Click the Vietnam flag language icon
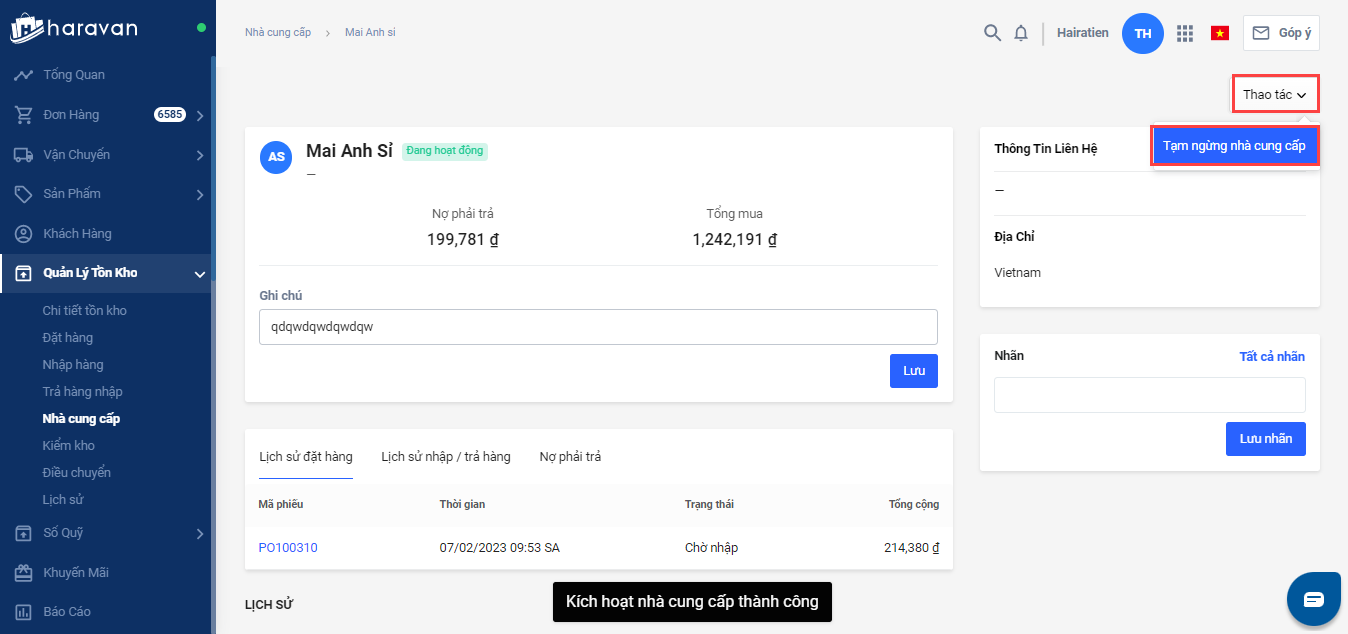1348x634 pixels. click(x=1219, y=33)
